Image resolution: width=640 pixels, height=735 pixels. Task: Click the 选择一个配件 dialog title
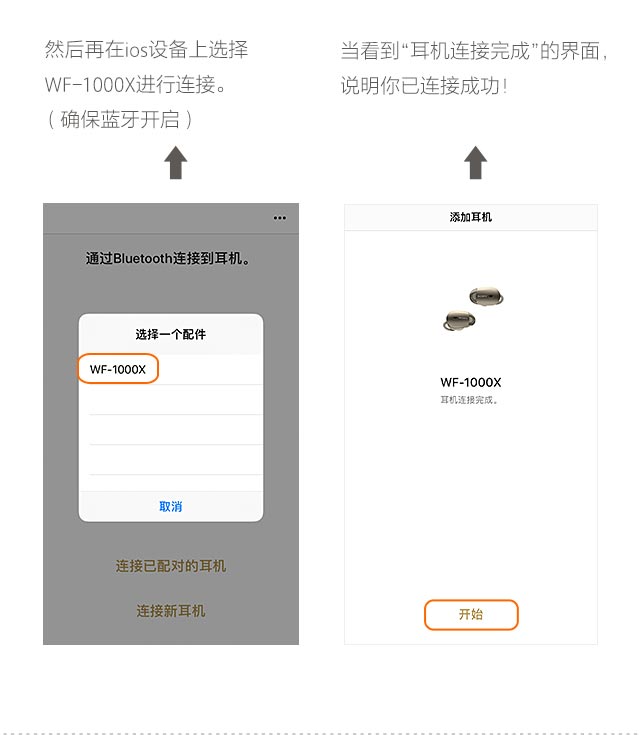point(171,334)
